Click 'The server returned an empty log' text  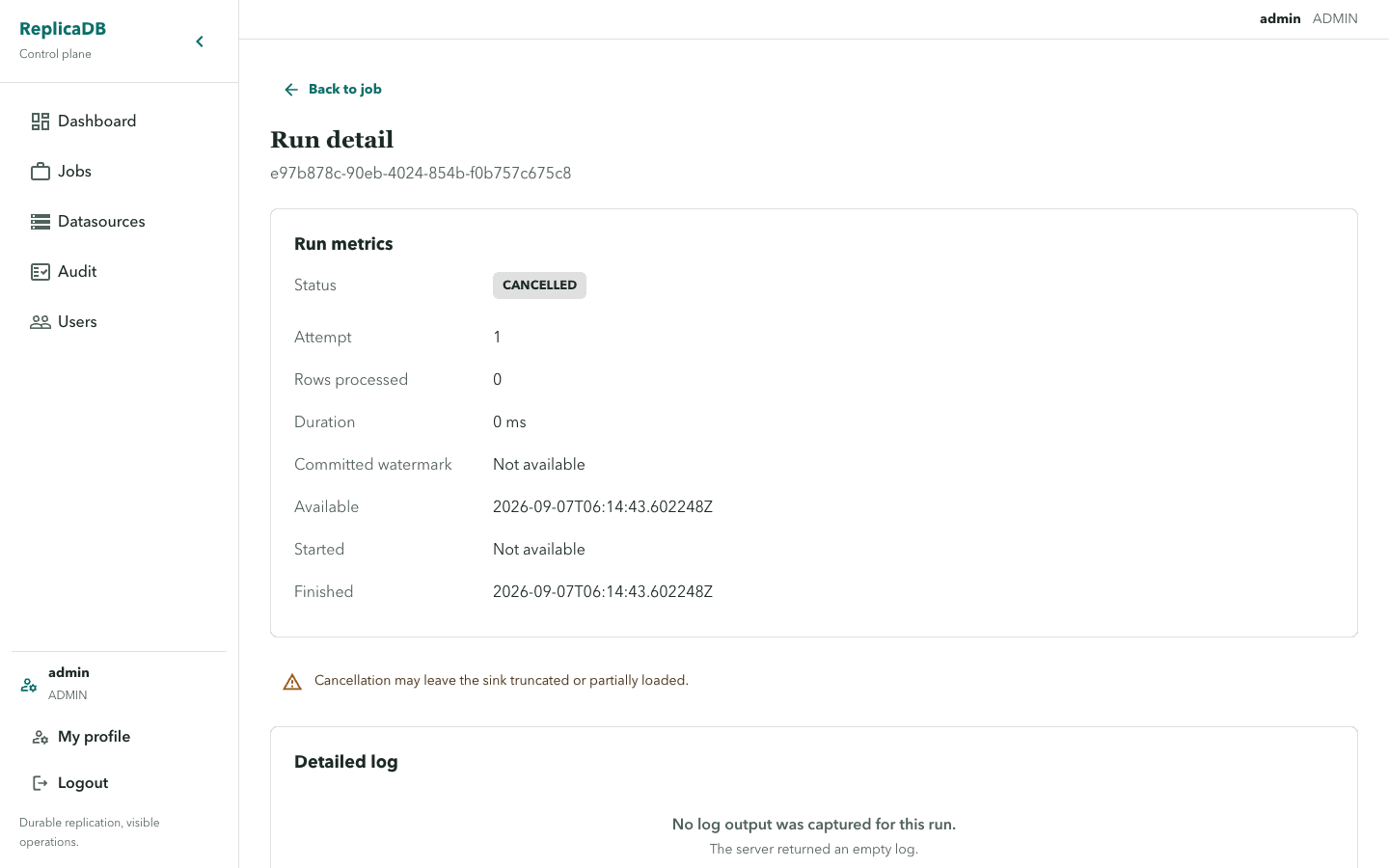tap(814, 850)
